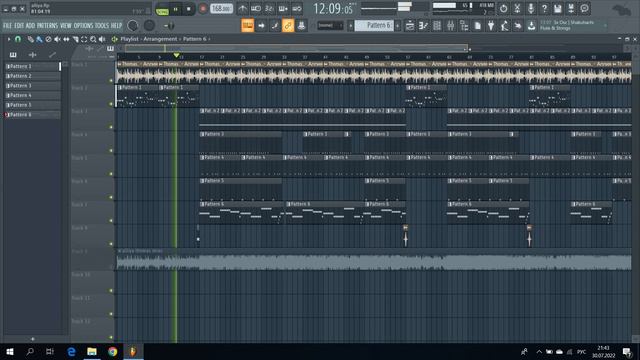Toggle the playlist magnet snap icon
Screen dimensions: 640x360
18,39
